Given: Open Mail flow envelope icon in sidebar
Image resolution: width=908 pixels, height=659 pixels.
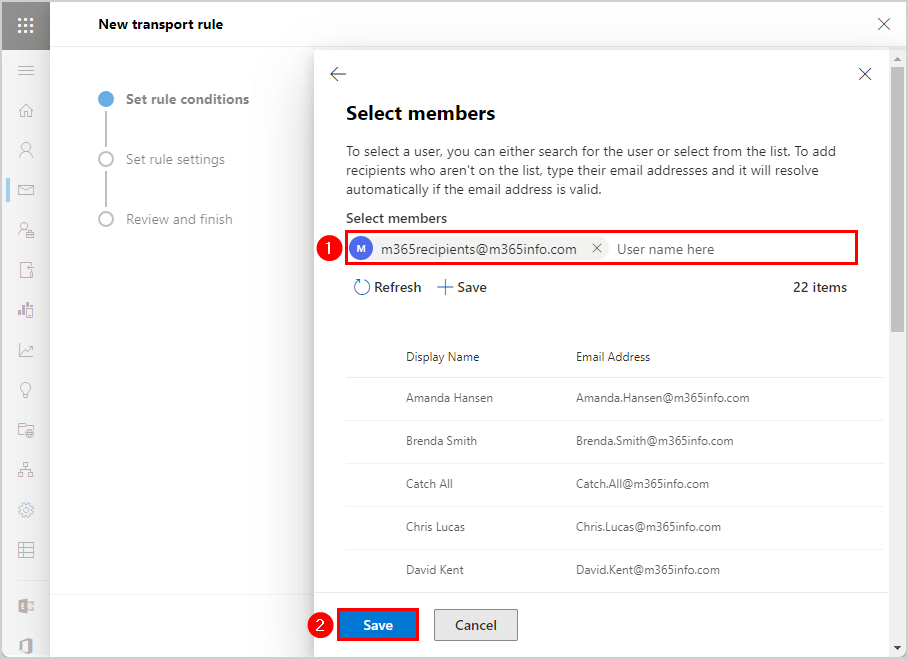Looking at the screenshot, I should point(25,190).
